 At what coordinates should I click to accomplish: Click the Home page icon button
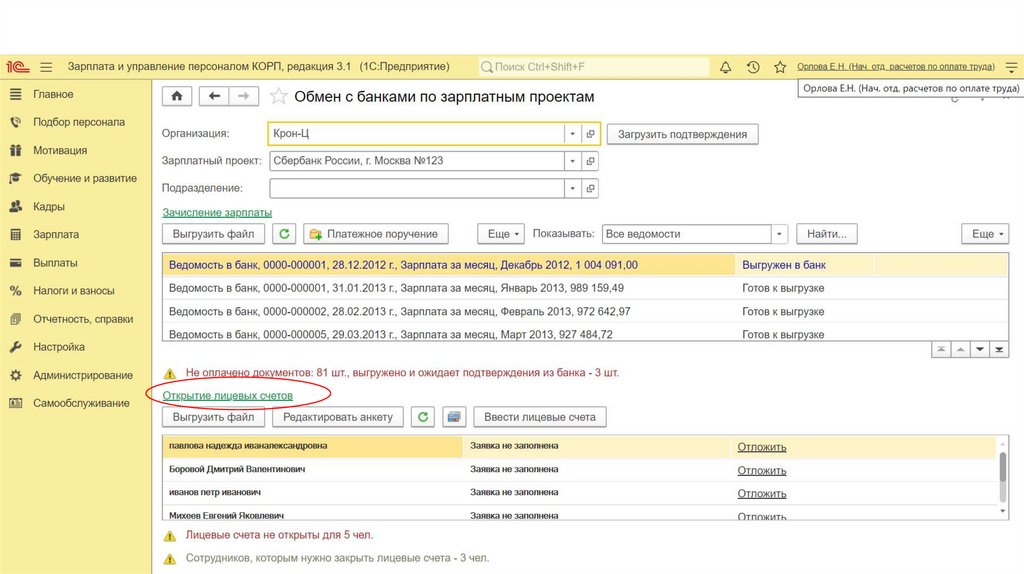[x=177, y=96]
